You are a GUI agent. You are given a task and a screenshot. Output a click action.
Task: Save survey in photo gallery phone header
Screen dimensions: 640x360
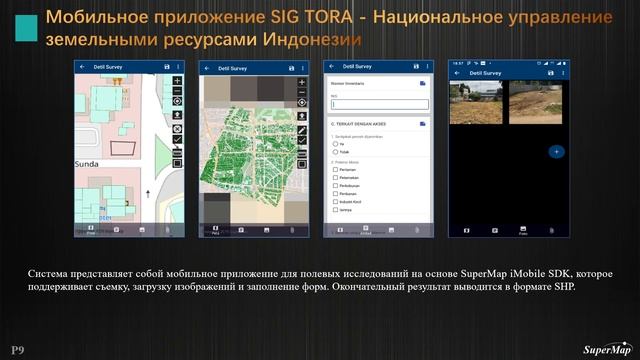click(551, 73)
